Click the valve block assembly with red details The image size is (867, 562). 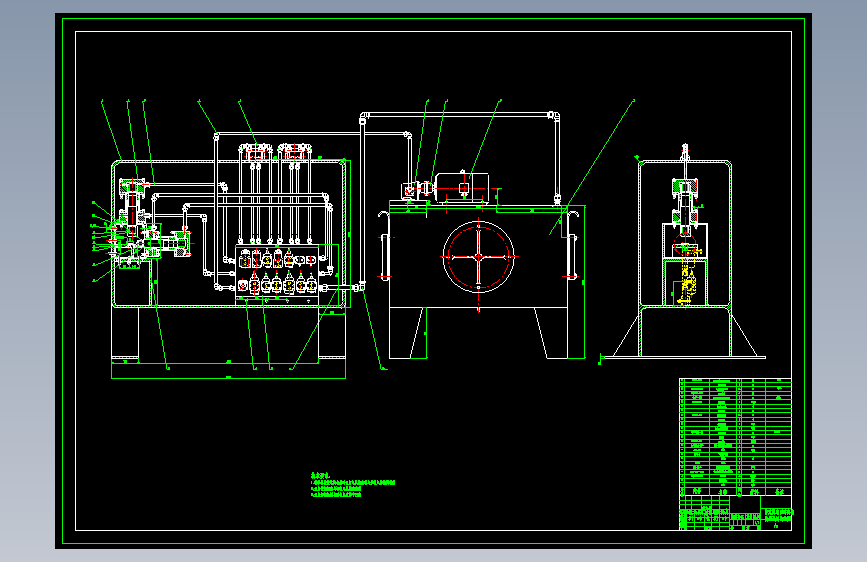click(x=278, y=273)
